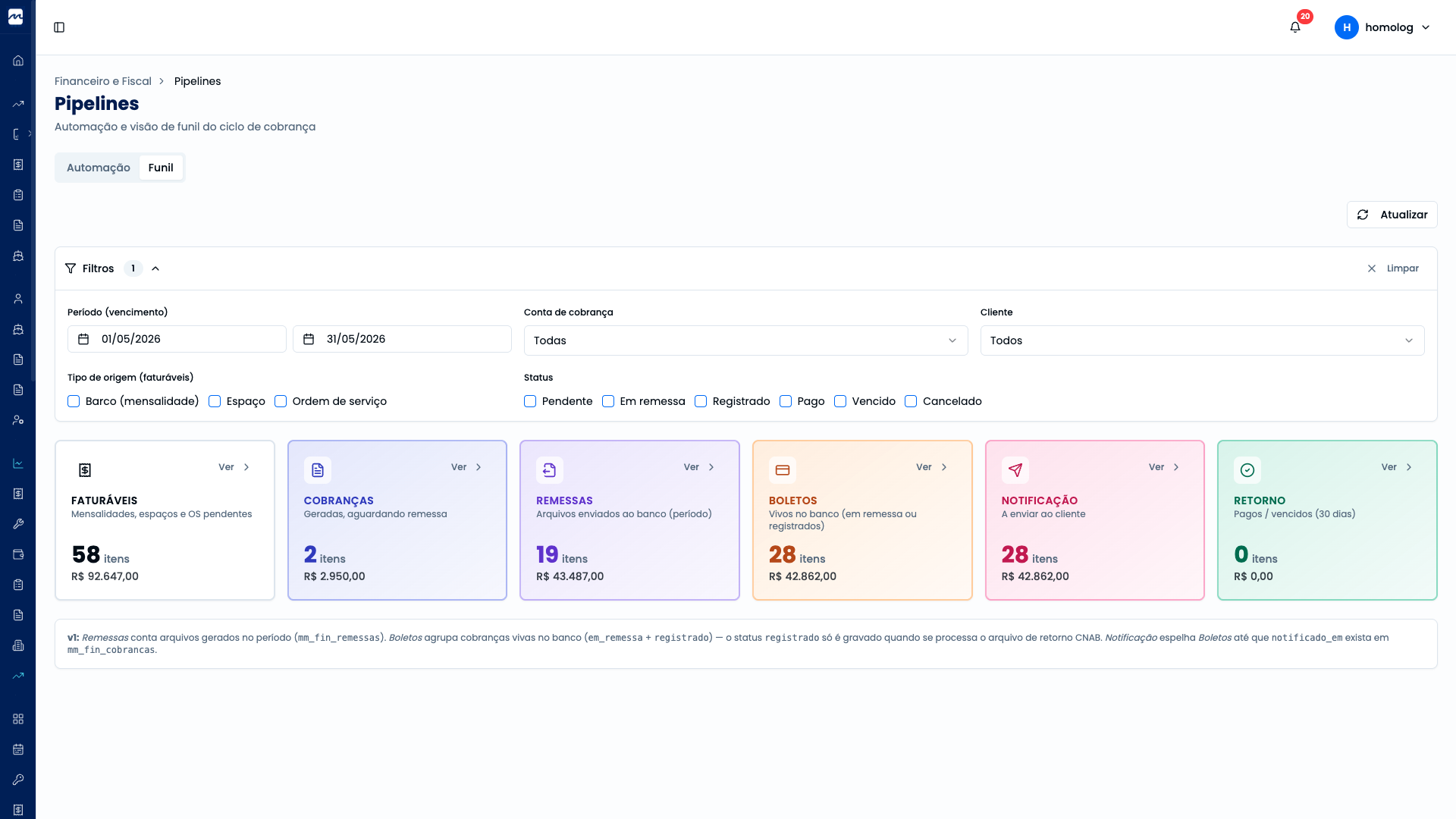The height and width of the screenshot is (819, 1456).
Task: Enable the Pendente status checkbox
Action: [530, 401]
